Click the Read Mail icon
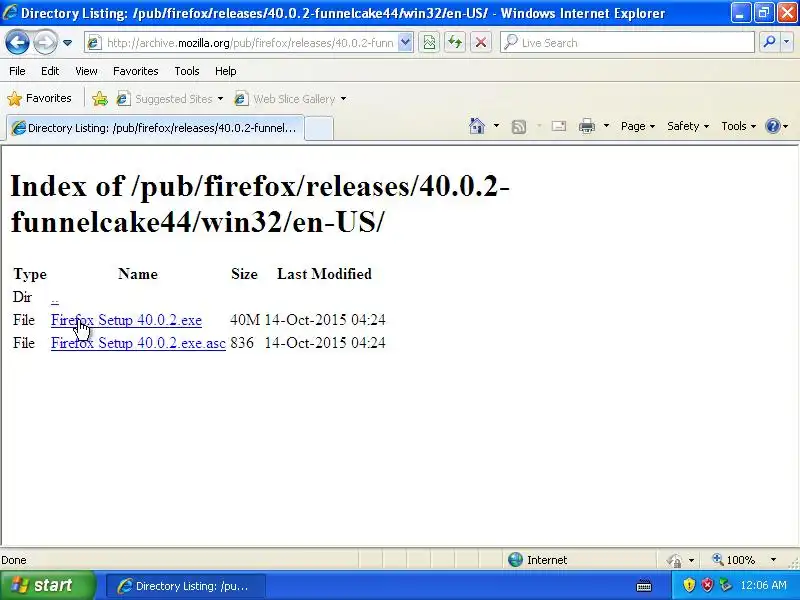This screenshot has height=600, width=800. click(x=559, y=126)
